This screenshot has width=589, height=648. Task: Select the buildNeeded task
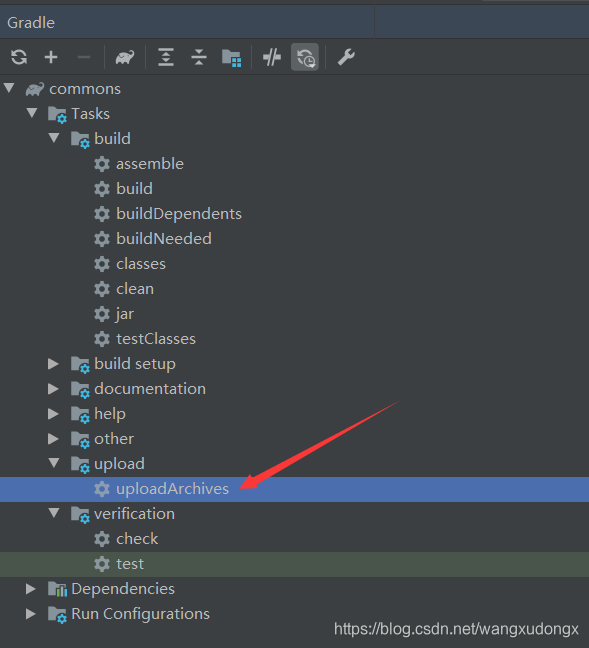tap(164, 239)
